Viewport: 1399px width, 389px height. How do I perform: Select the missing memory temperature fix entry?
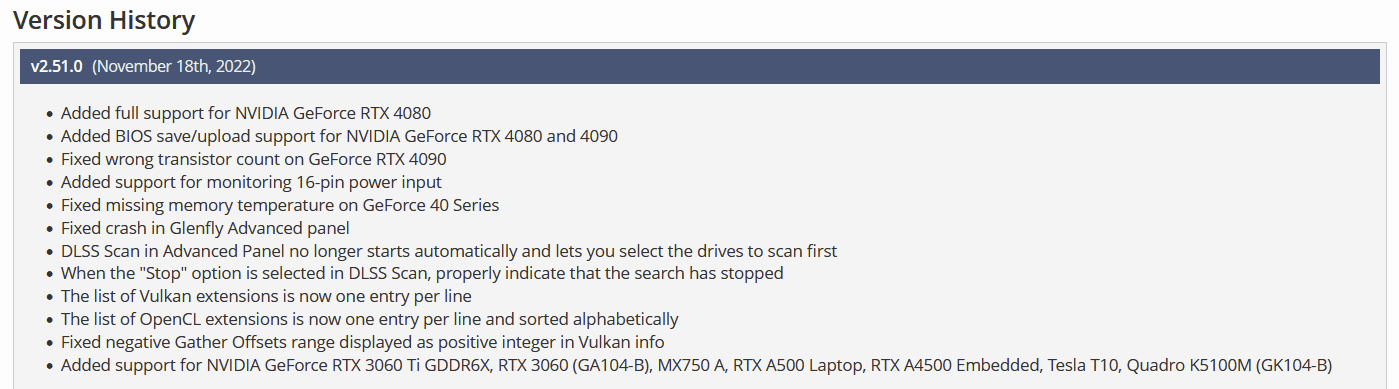[280, 205]
